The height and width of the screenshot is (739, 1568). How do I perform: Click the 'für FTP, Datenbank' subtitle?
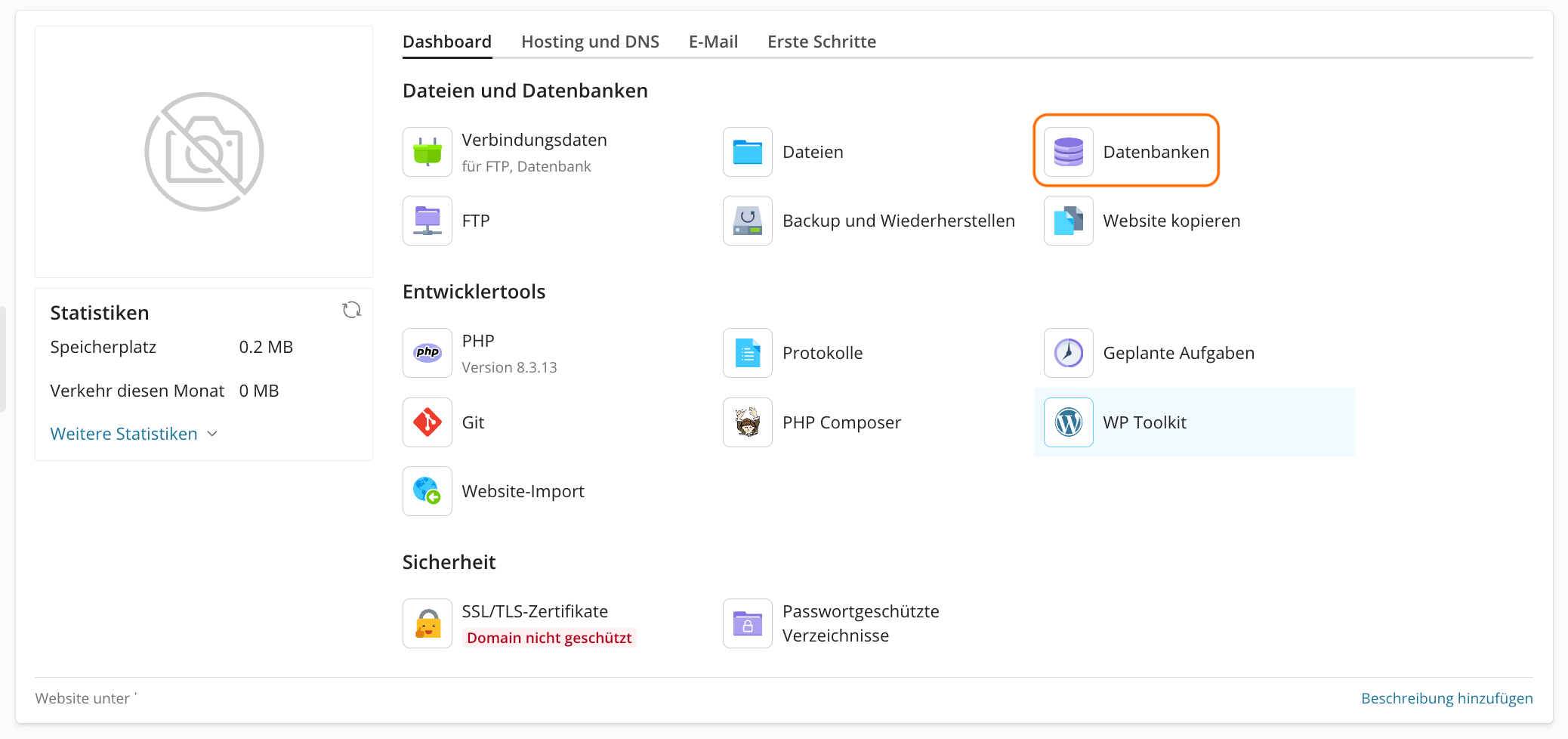pyautogui.click(x=526, y=166)
